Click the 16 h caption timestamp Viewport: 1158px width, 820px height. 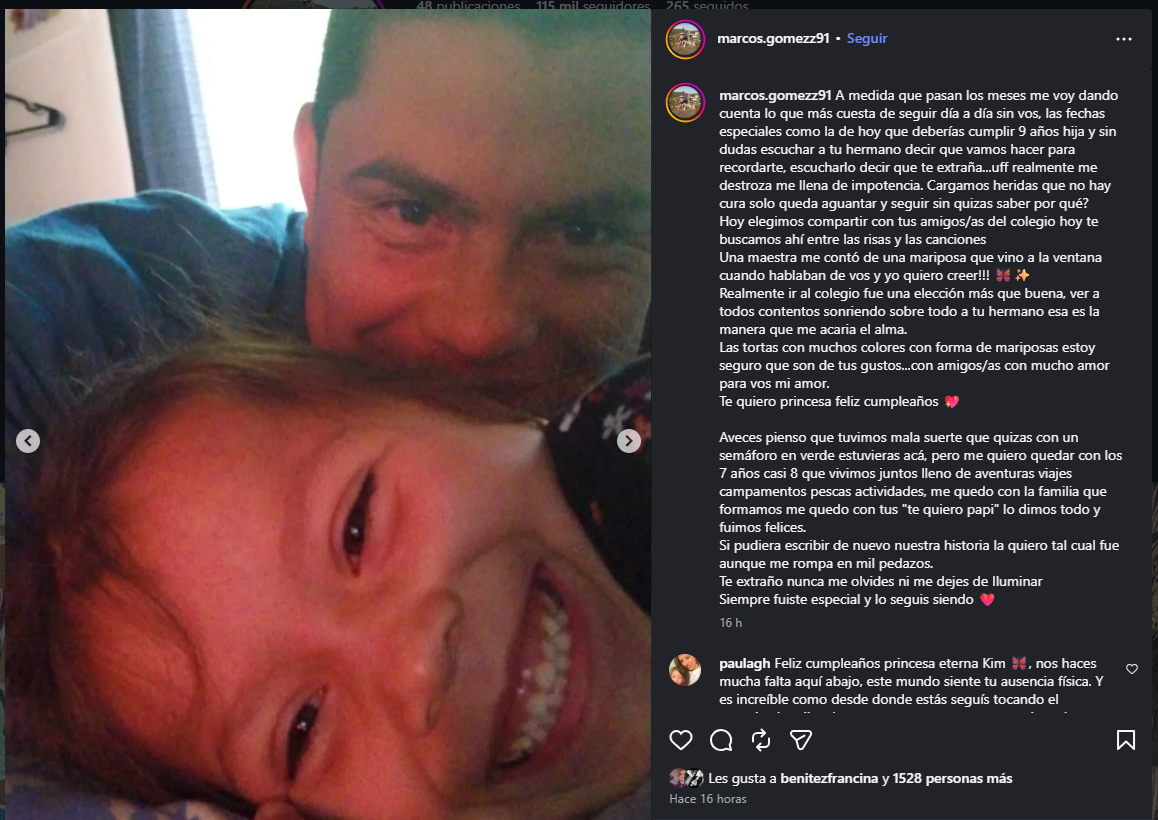(730, 623)
